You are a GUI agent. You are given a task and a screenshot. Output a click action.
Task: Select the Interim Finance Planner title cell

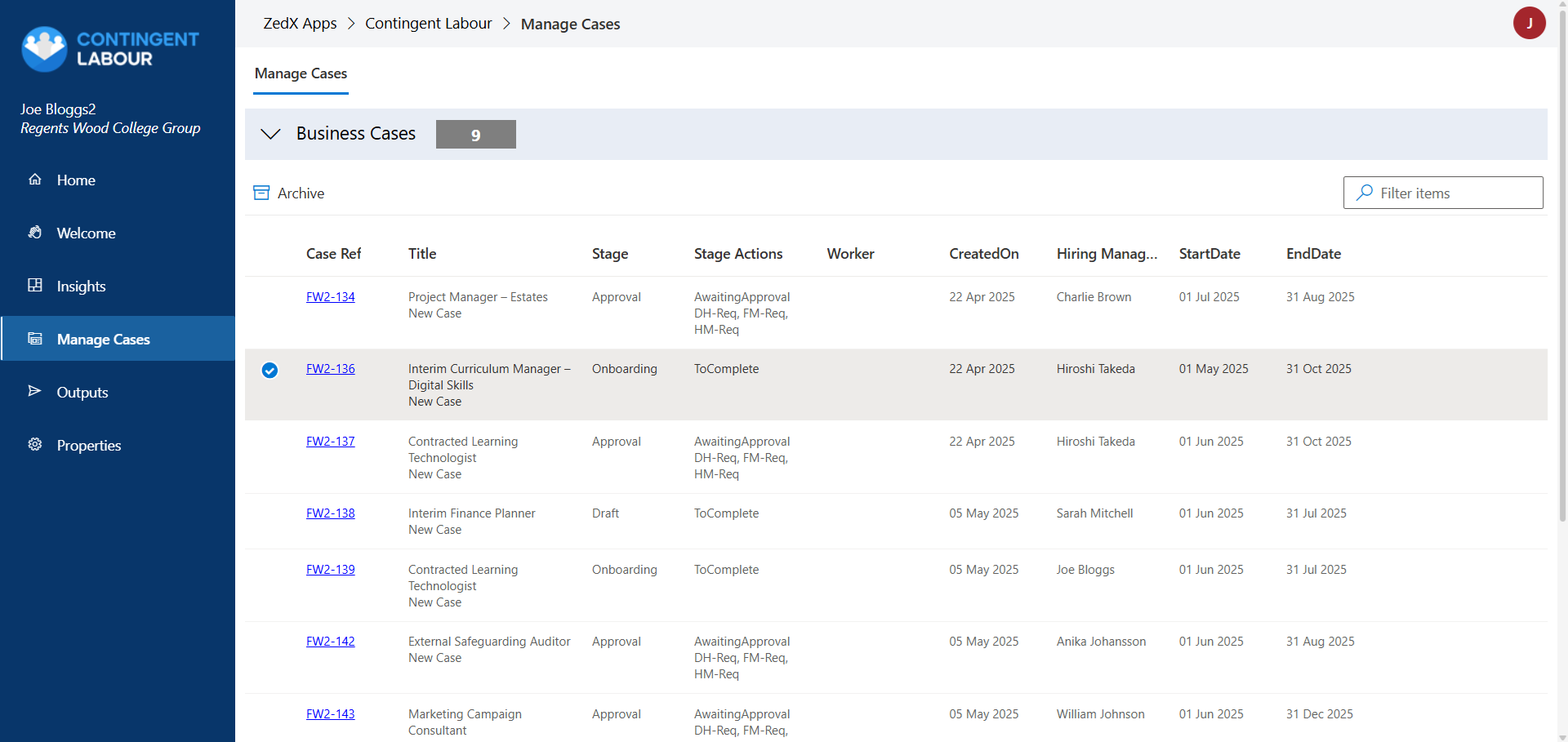click(472, 513)
